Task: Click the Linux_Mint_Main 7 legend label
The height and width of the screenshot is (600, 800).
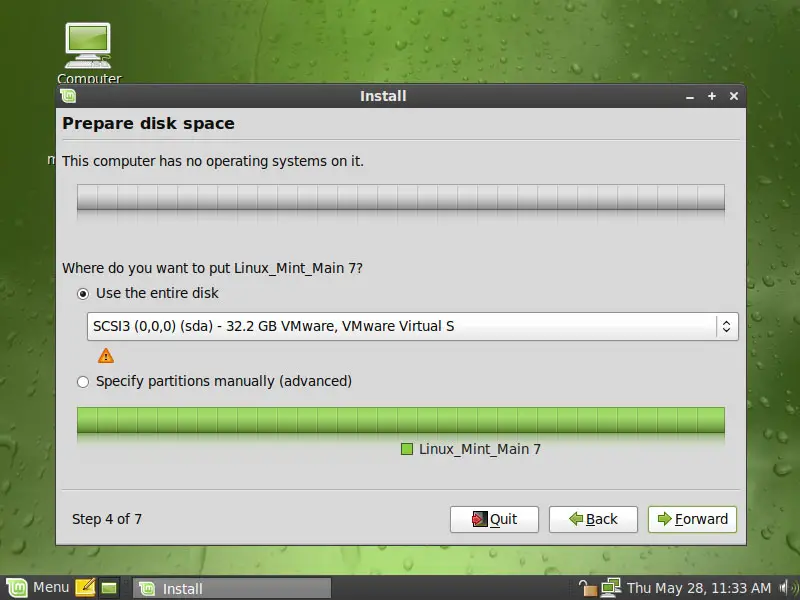Action: point(480,449)
